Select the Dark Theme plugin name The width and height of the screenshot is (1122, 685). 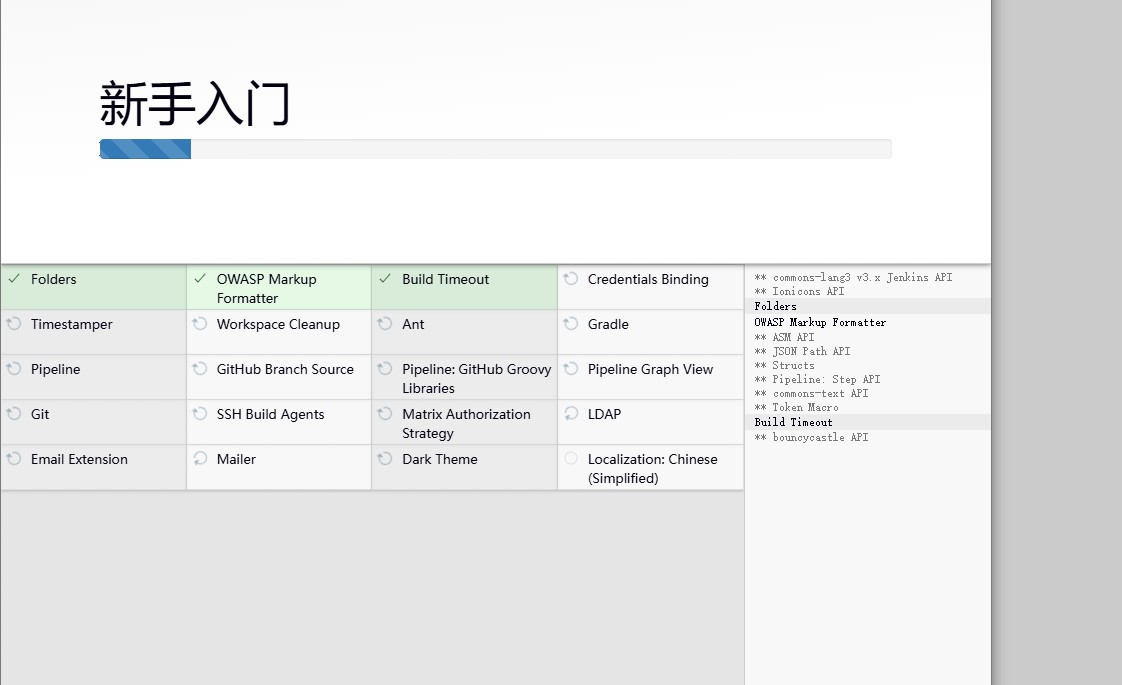[x=440, y=460]
